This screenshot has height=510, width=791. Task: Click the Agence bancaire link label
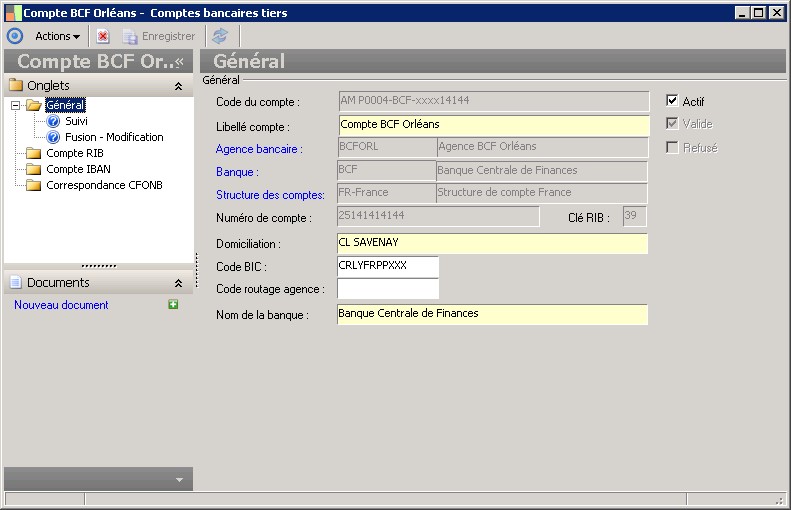coord(259,148)
